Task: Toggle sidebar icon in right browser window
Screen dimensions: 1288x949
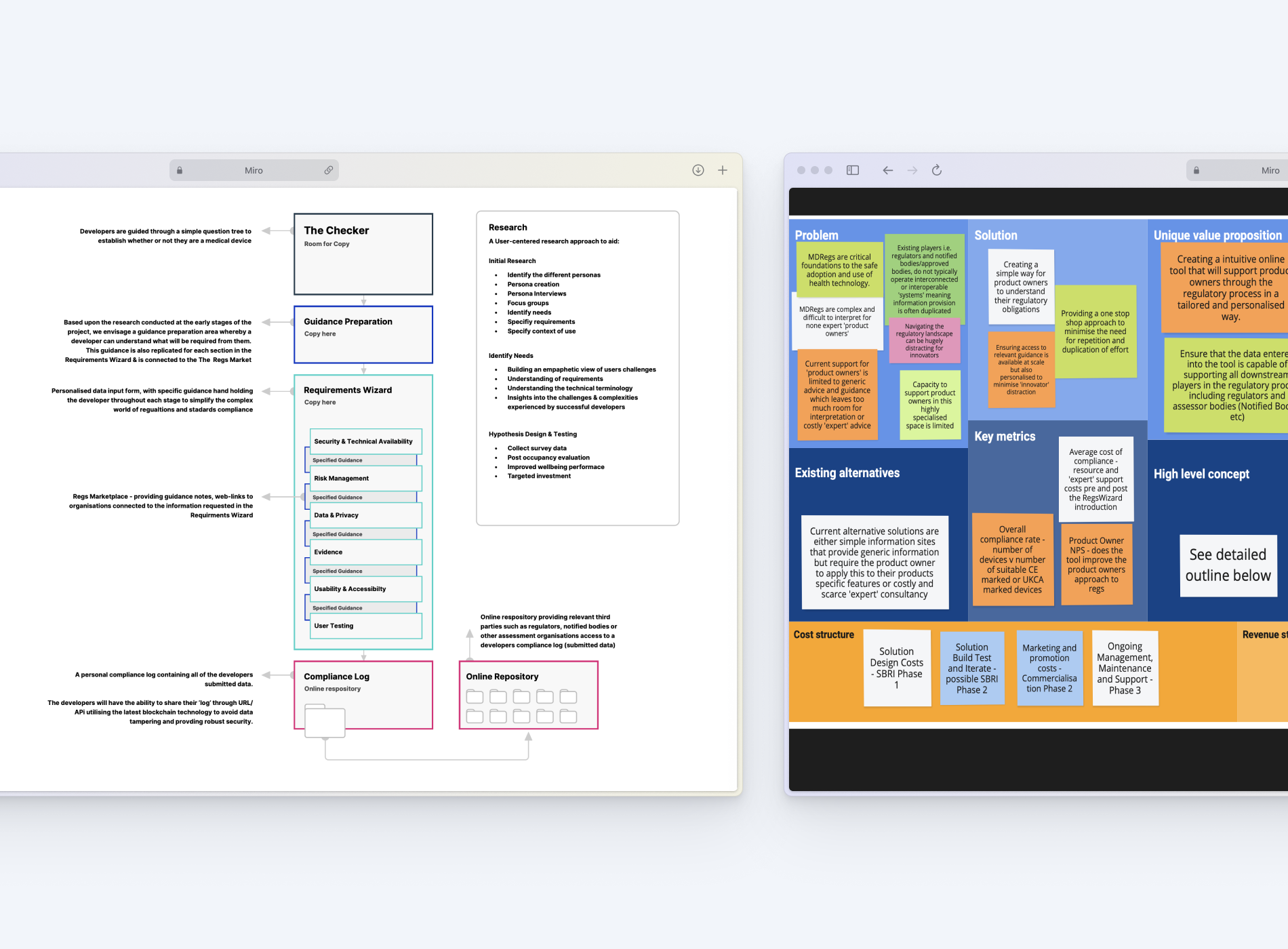Action: pos(853,170)
